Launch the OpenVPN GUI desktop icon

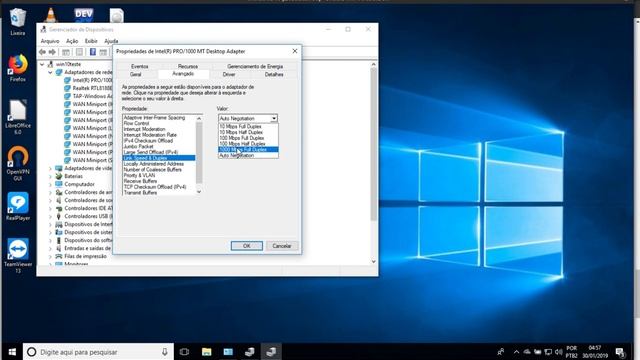18,163
